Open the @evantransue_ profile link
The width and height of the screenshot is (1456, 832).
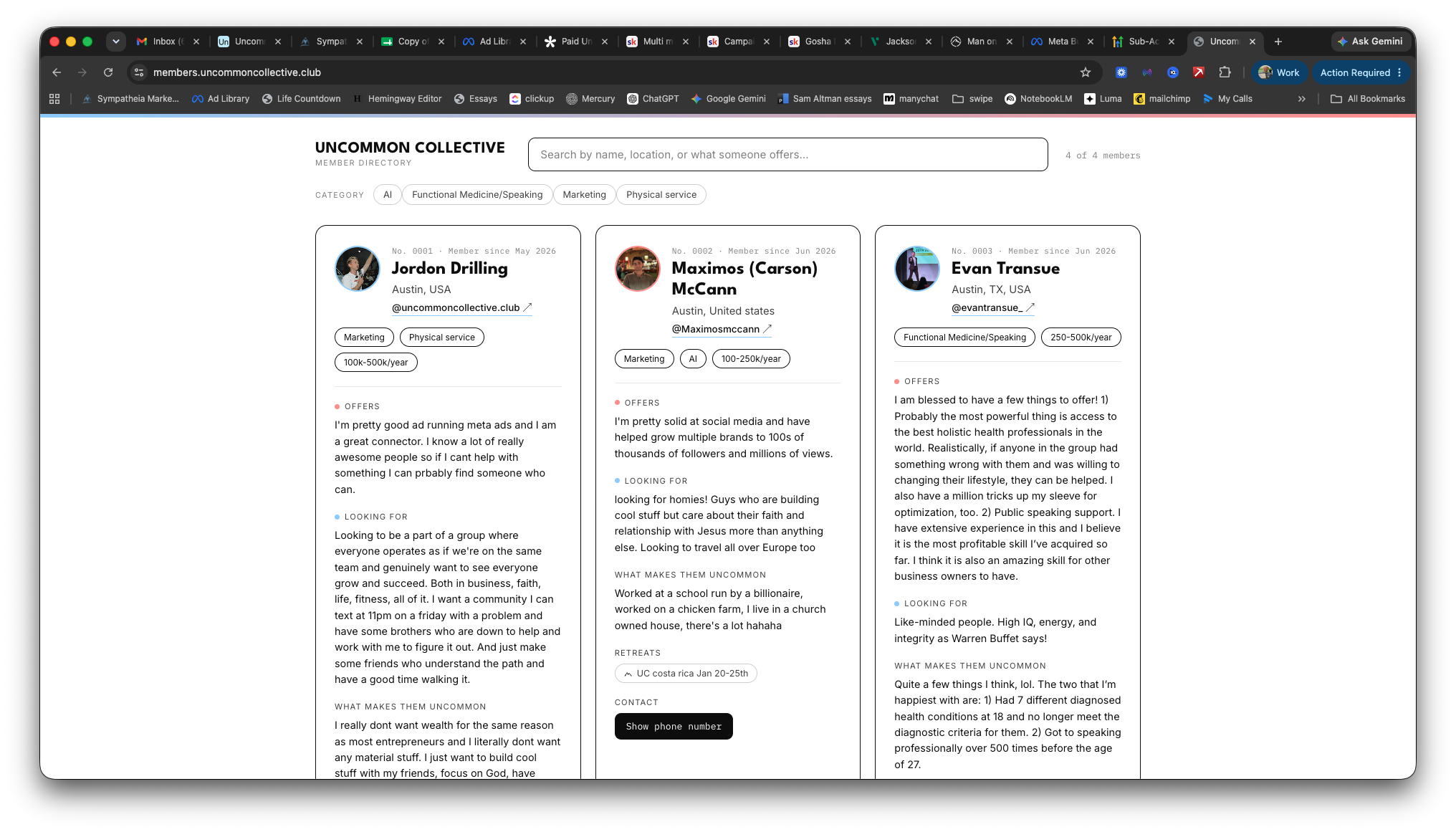[993, 307]
